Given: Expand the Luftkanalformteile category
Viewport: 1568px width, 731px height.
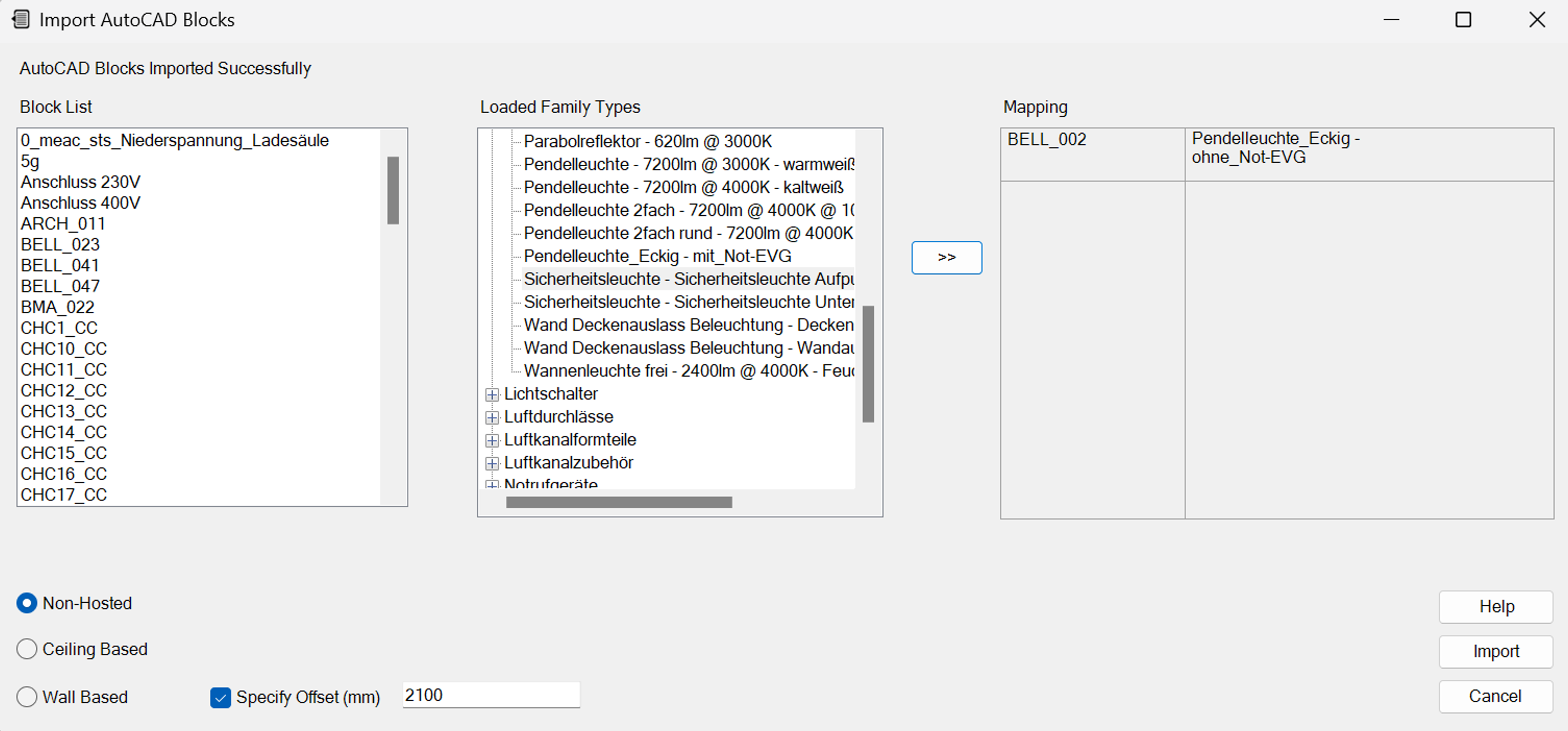Looking at the screenshot, I should coord(492,440).
